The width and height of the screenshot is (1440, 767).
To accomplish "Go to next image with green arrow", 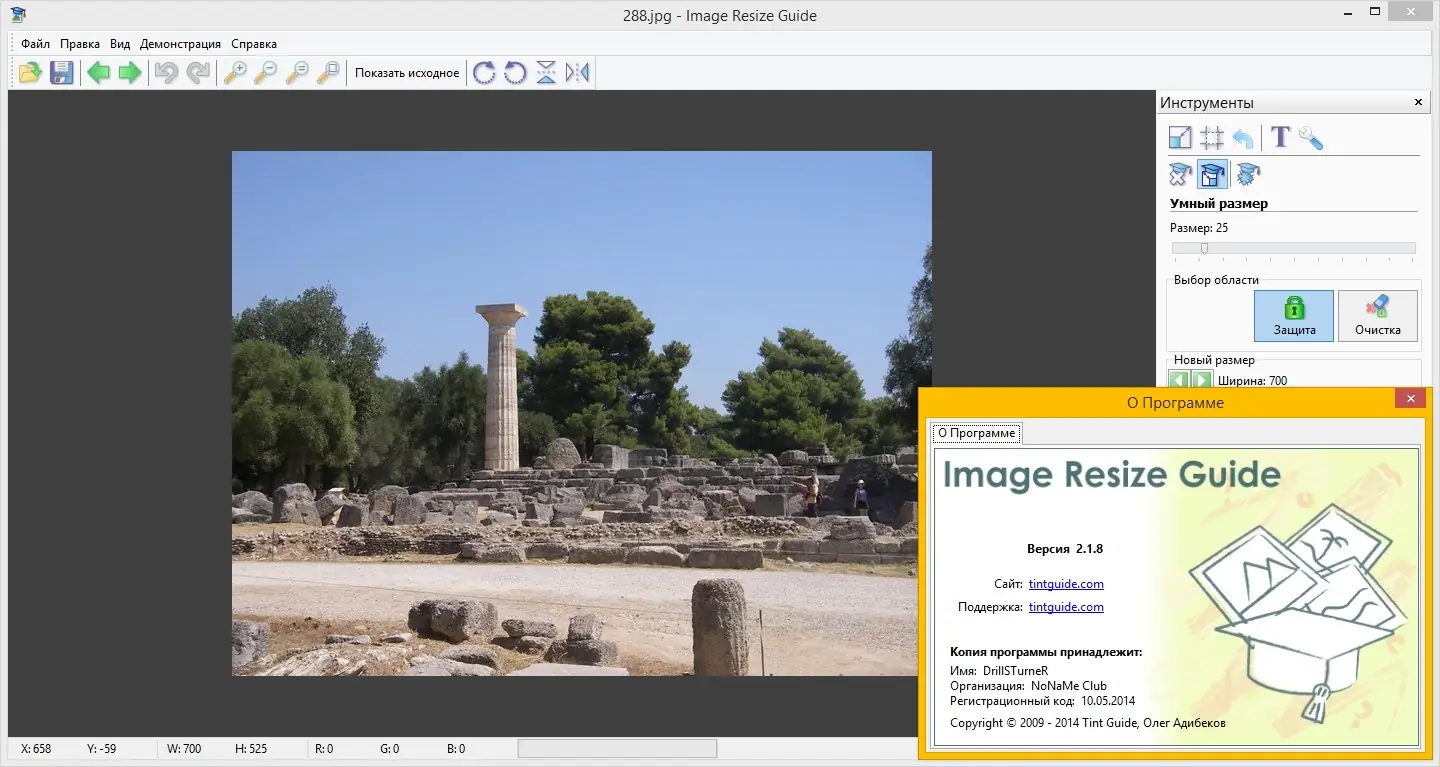I will pos(130,73).
